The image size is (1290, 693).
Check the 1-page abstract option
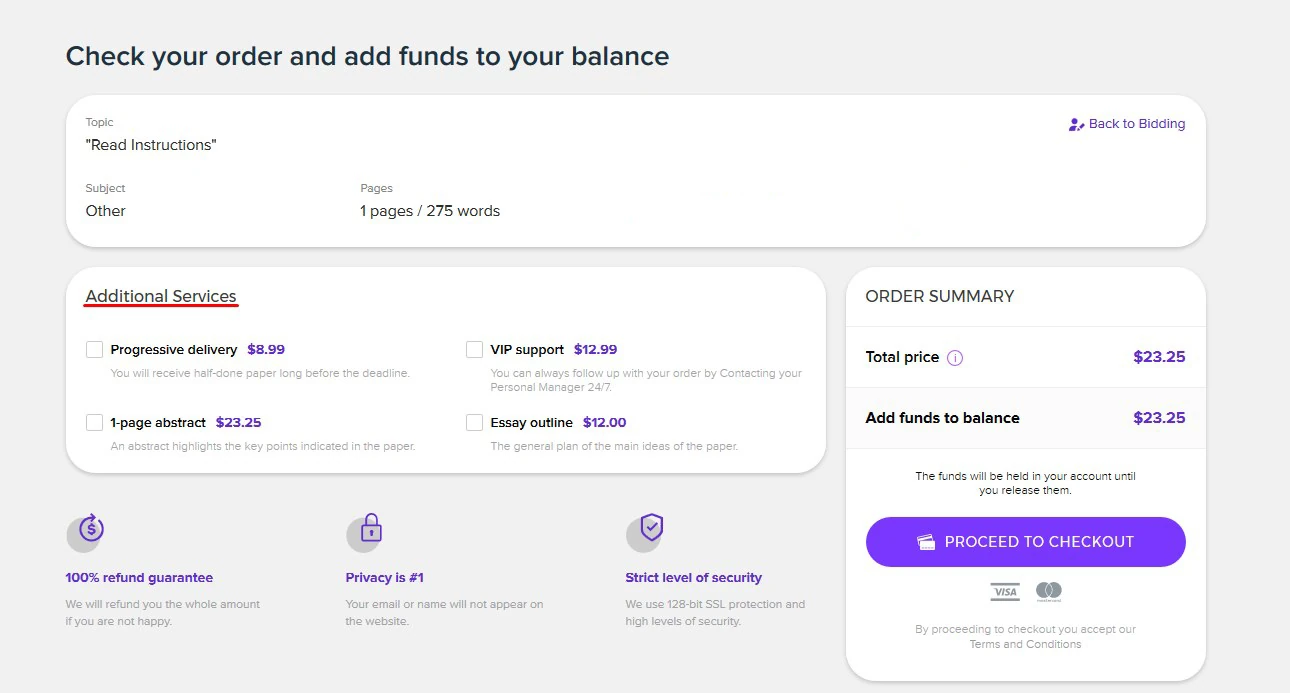[94, 422]
